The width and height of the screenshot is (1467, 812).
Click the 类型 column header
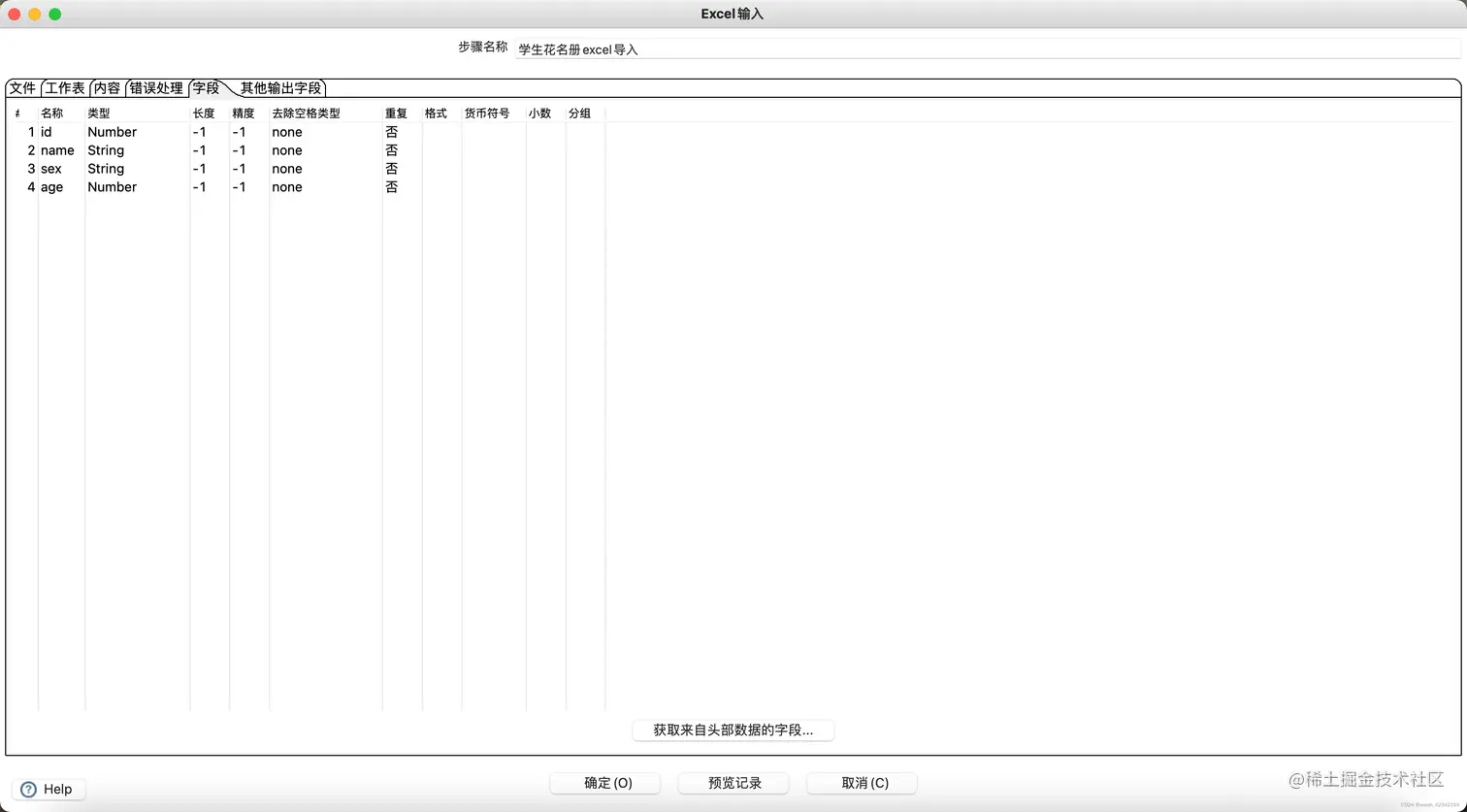(x=137, y=114)
